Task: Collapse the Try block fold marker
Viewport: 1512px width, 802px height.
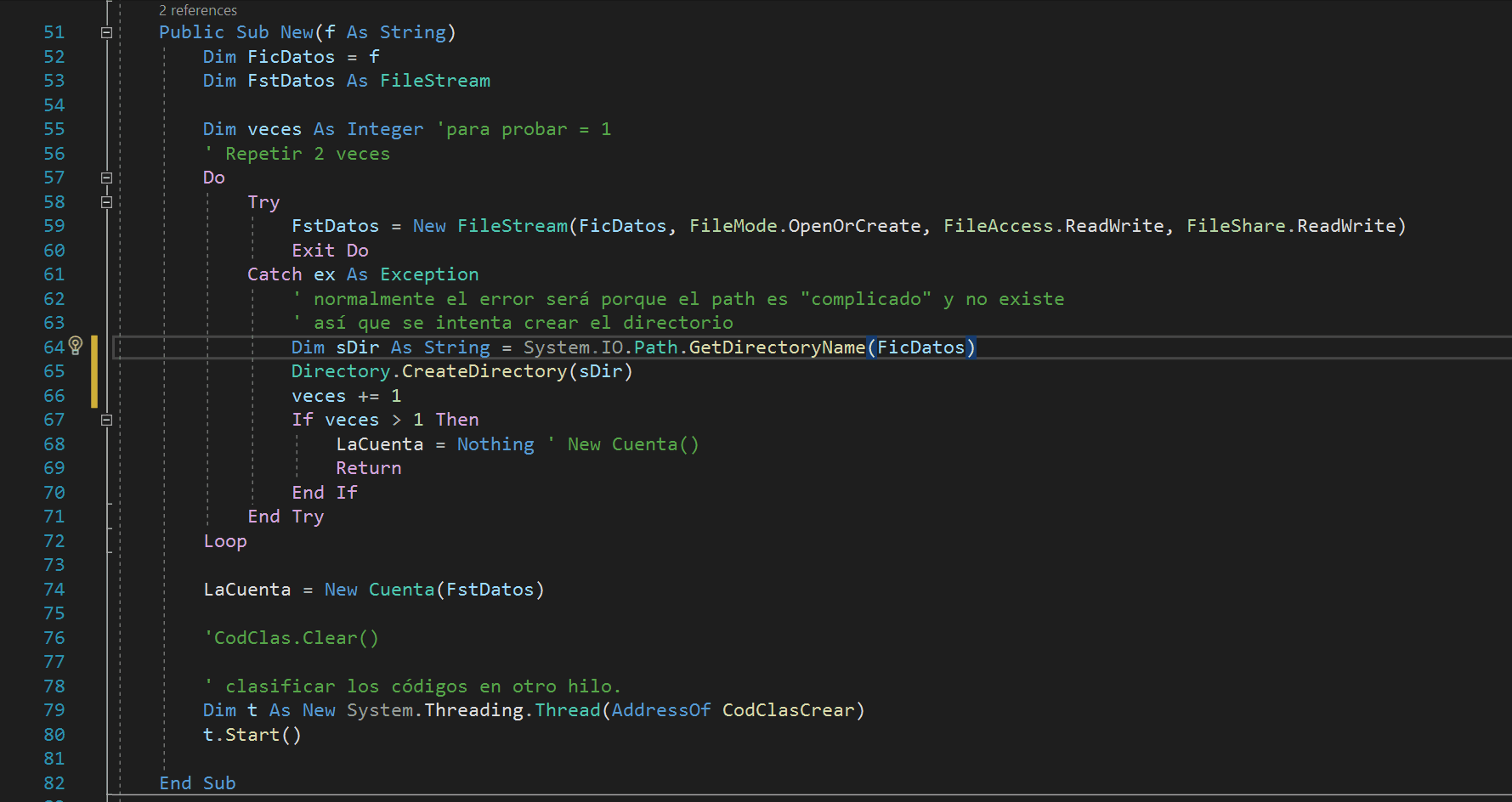Action: point(106,201)
